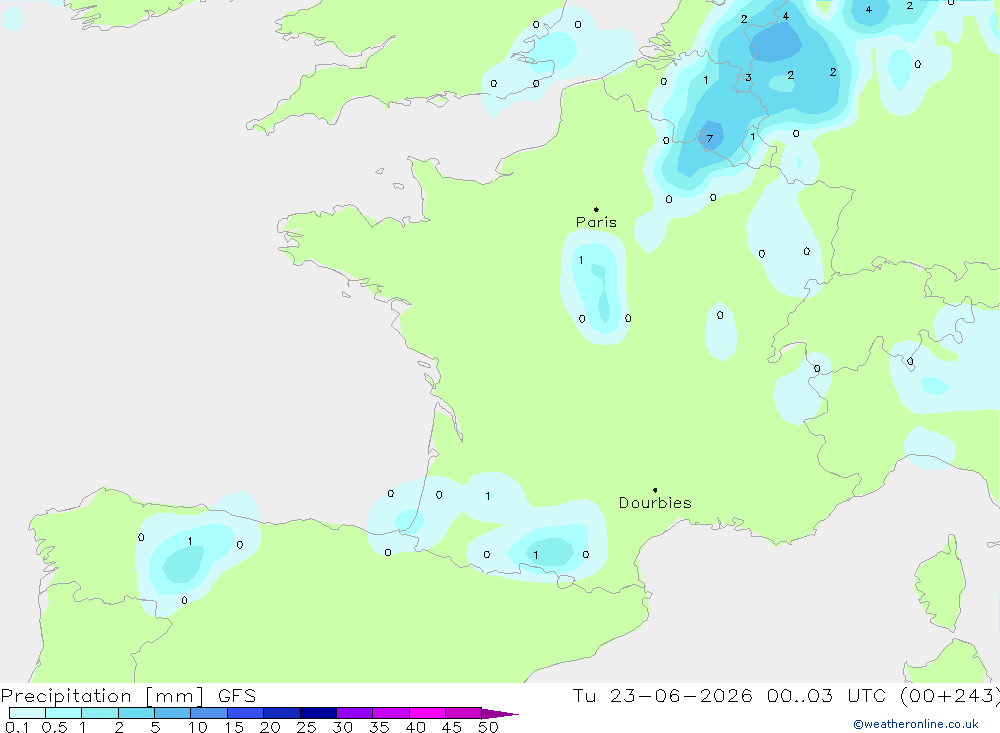Screen dimensions: 1000x733
Task: Pick the legend swatch between 10 and 15
Action: click(209, 713)
